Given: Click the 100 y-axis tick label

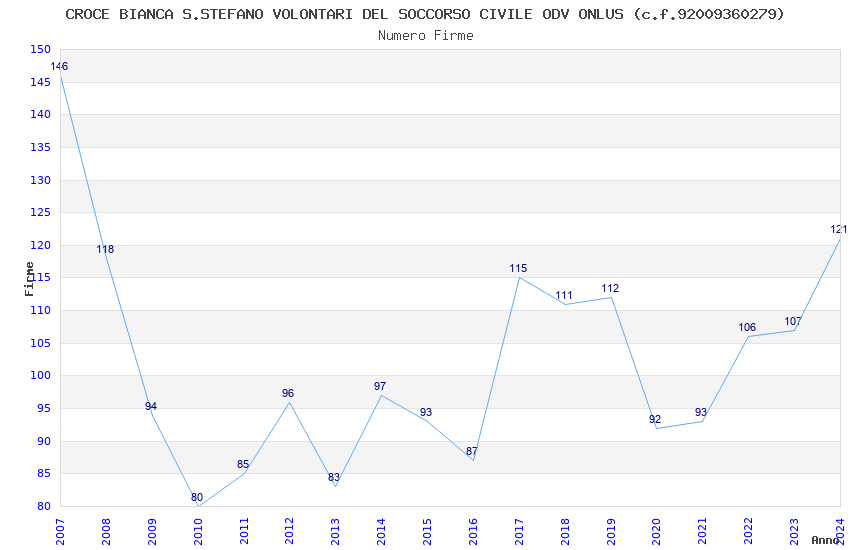Looking at the screenshot, I should point(40,376).
